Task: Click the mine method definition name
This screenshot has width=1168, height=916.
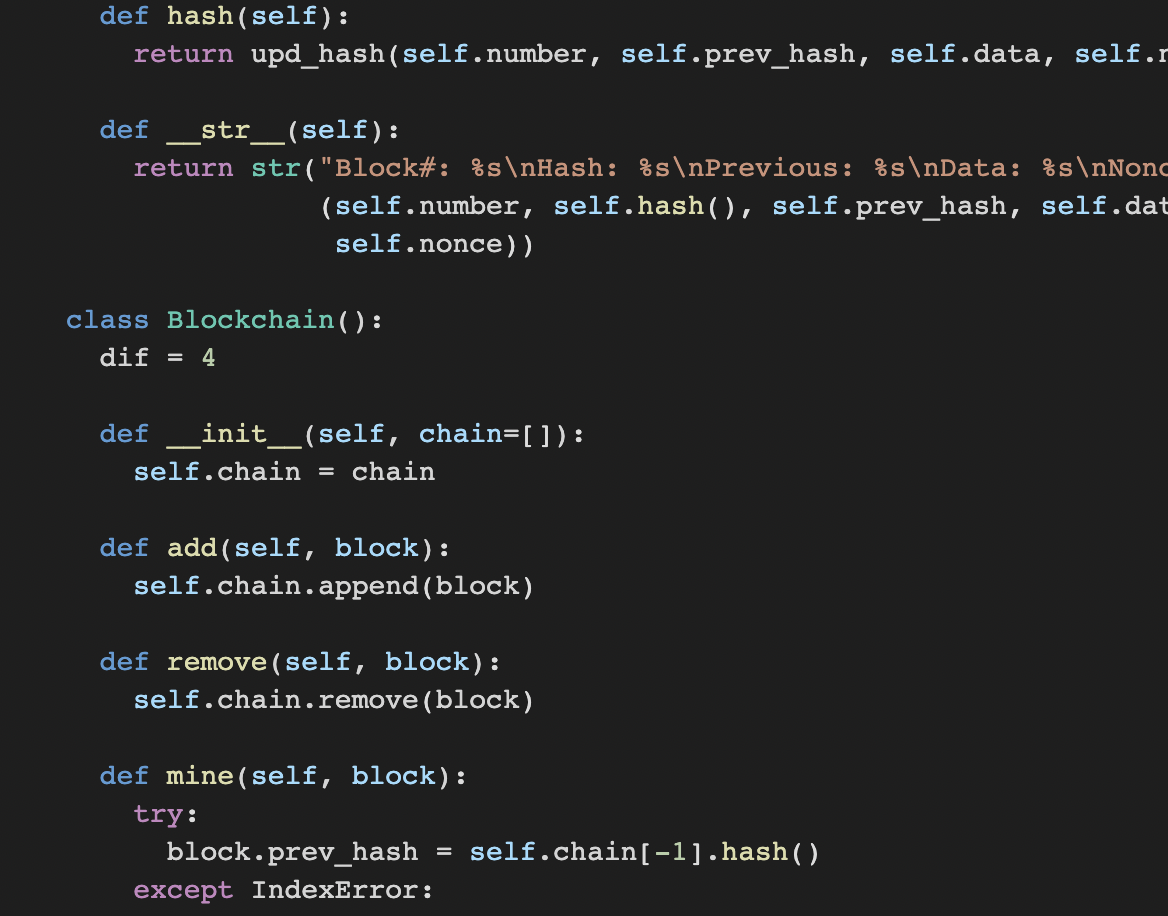Action: [x=200, y=776]
